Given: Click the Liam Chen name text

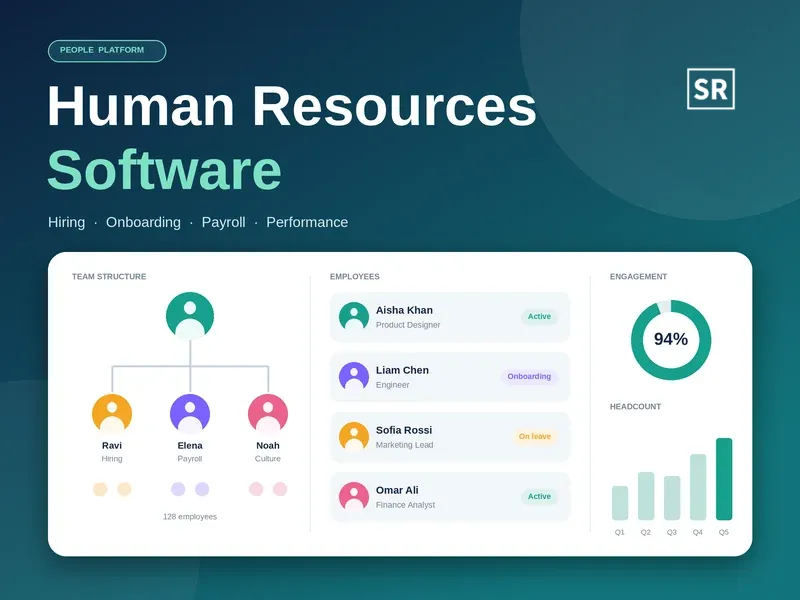Looking at the screenshot, I should (402, 370).
